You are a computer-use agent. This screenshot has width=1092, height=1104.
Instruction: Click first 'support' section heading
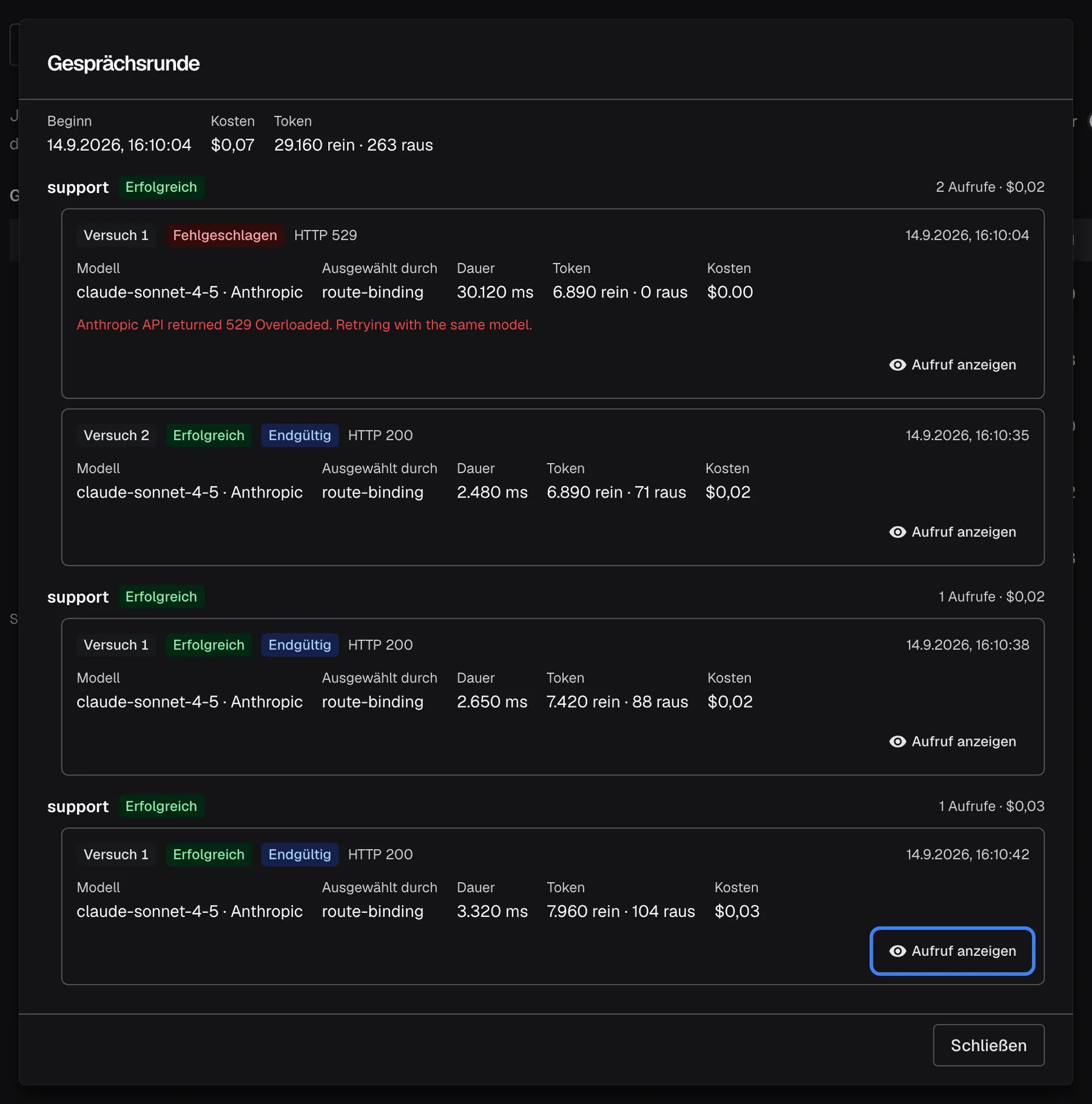pyautogui.click(x=78, y=187)
